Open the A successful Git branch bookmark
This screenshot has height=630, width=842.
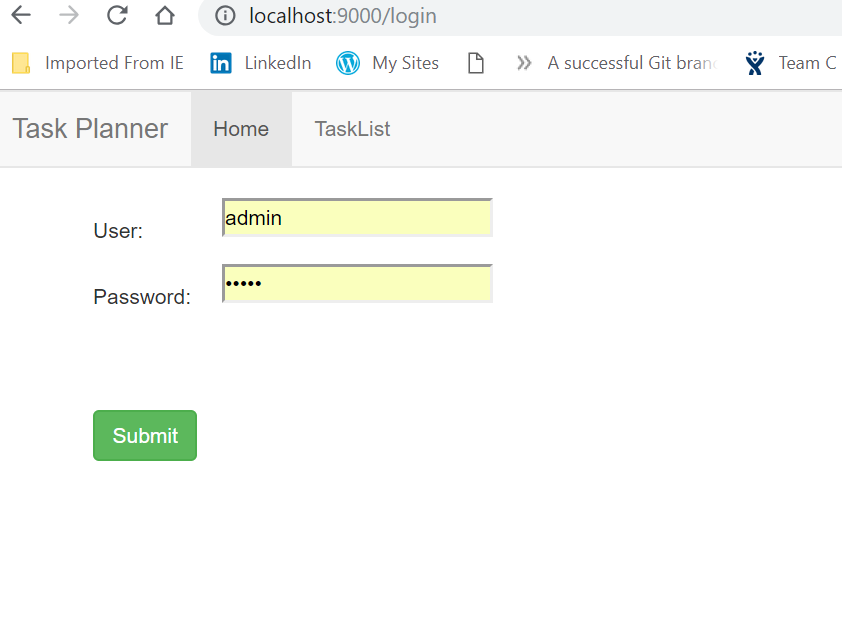point(632,63)
